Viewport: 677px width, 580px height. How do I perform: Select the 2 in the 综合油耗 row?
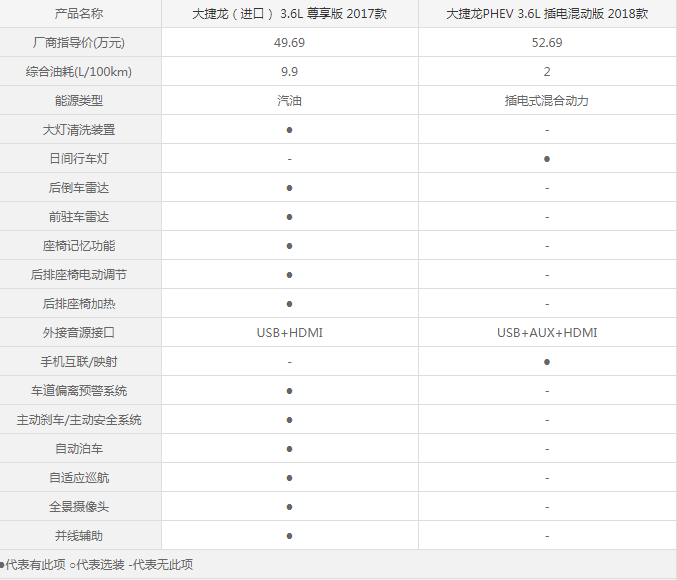[547, 72]
